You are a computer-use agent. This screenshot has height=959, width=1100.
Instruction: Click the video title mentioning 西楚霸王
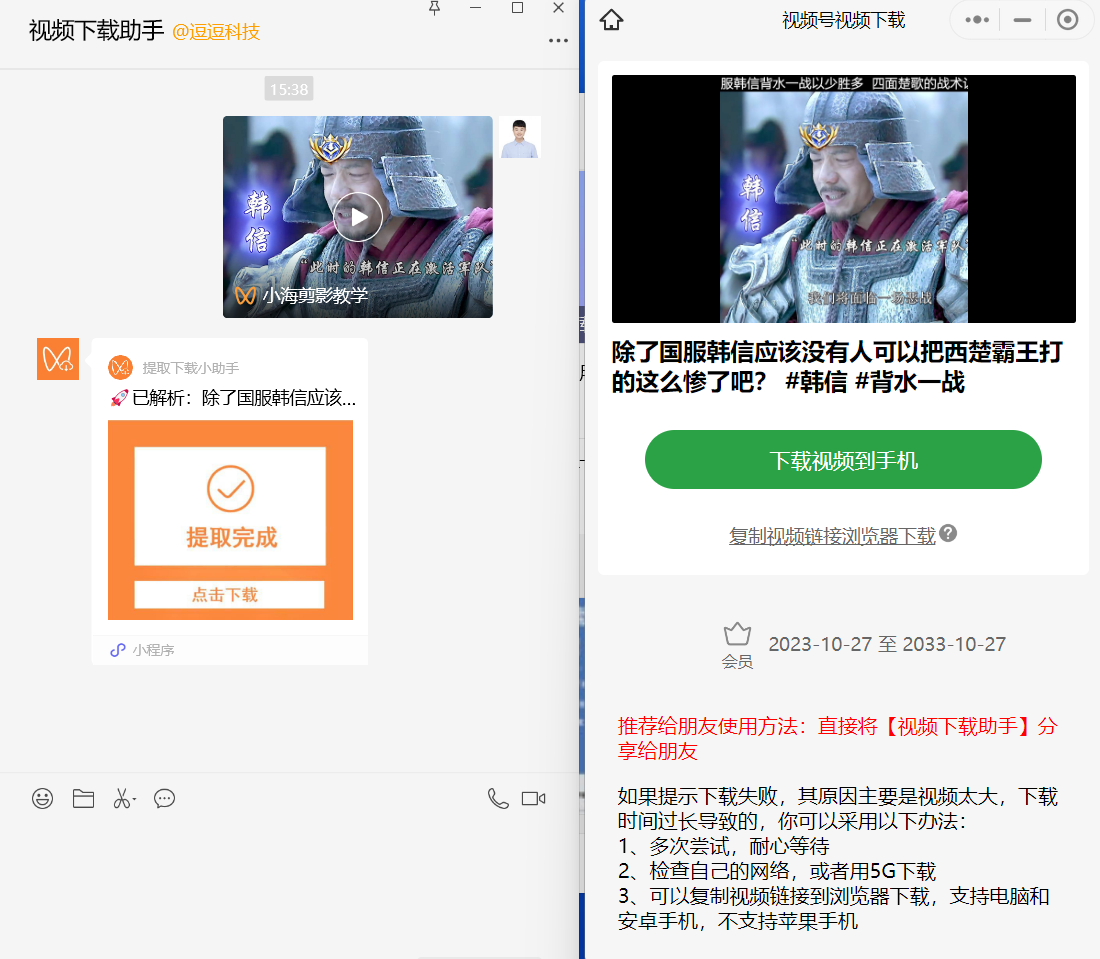pyautogui.click(x=838, y=367)
